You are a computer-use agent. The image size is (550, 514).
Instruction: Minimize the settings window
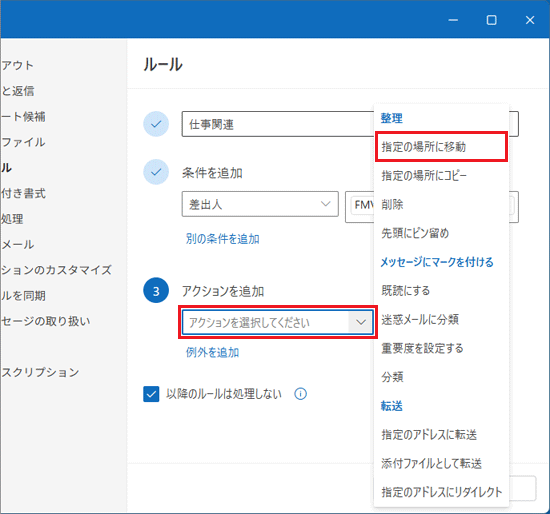[453, 20]
